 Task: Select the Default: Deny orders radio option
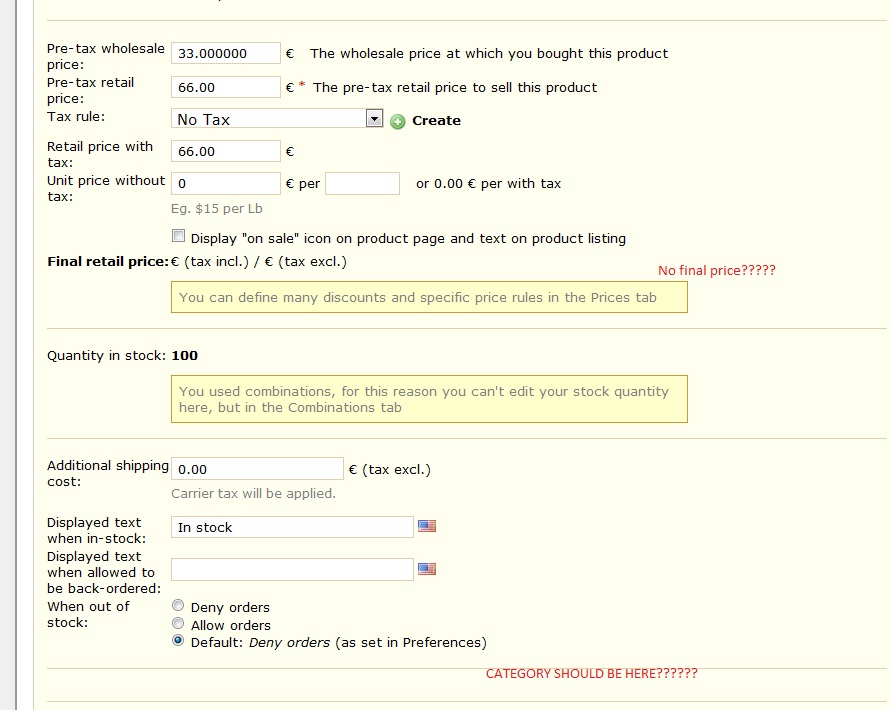178,641
